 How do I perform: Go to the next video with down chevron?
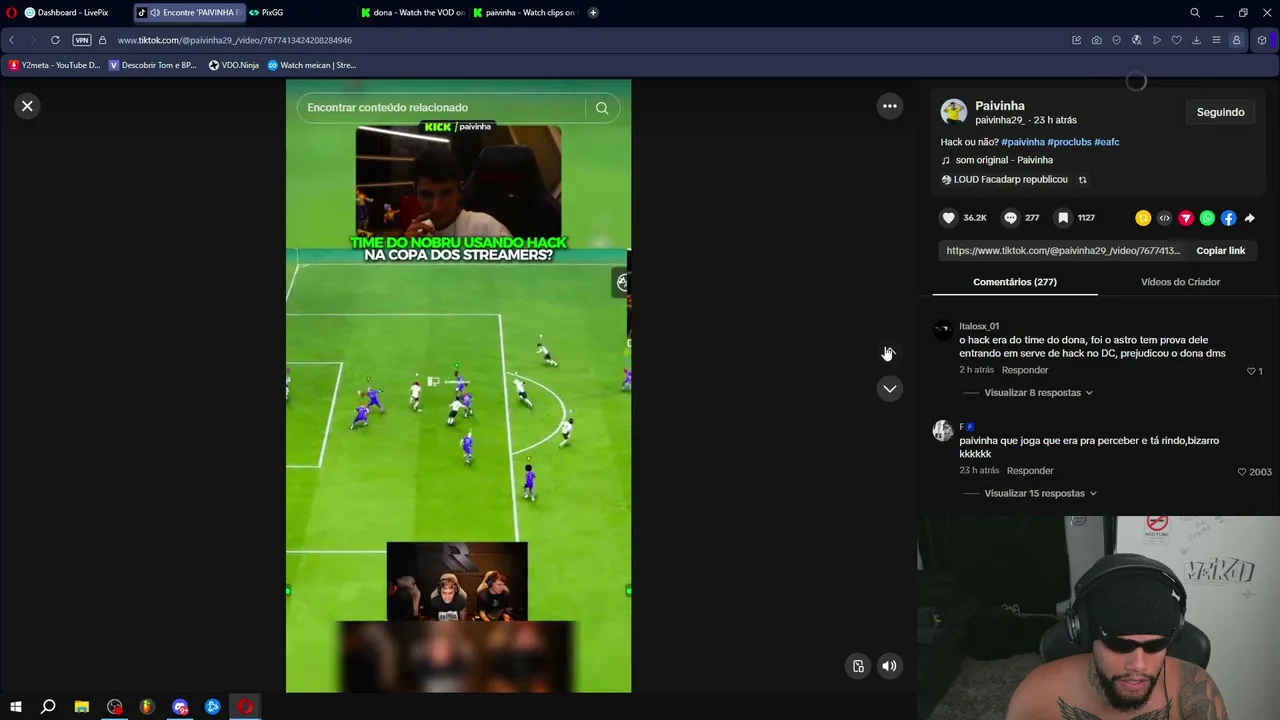click(890, 389)
